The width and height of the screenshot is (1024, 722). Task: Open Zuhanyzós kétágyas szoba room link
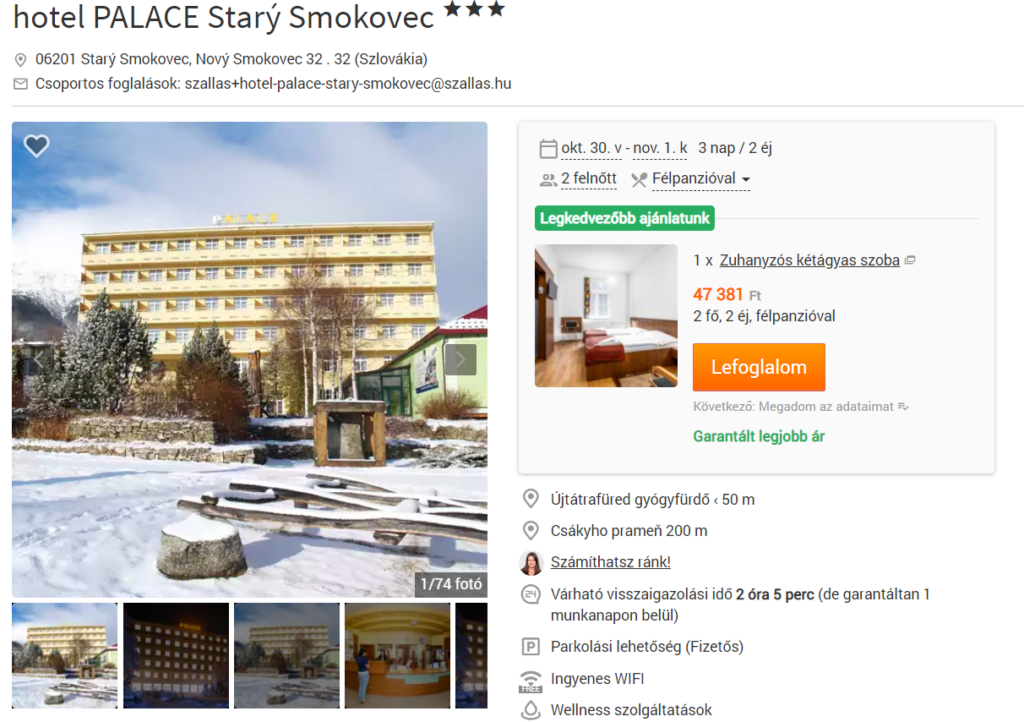(x=809, y=260)
